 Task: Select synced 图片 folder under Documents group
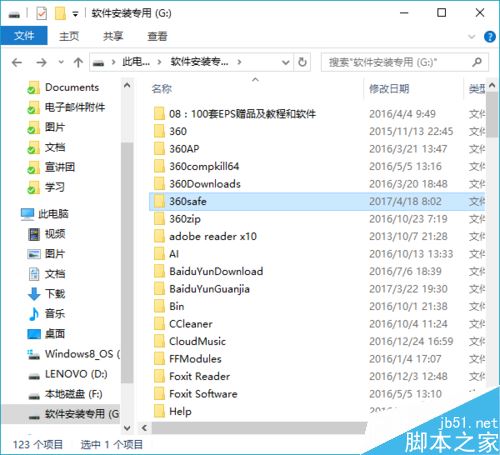pyautogui.click(x=54, y=127)
